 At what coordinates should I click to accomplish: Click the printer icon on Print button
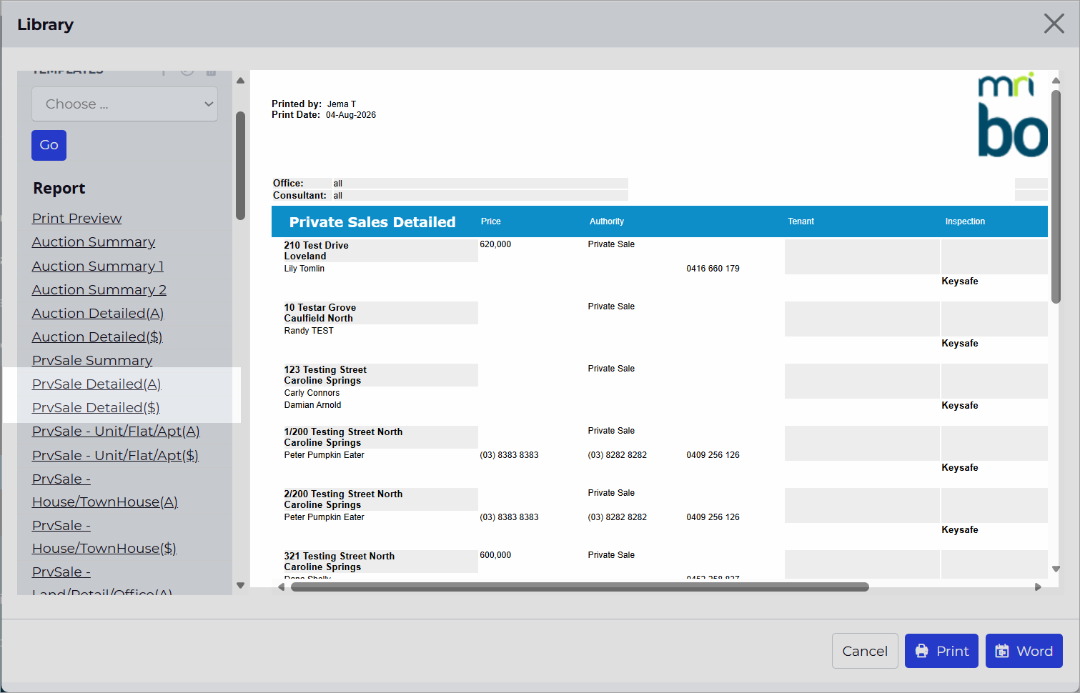(922, 651)
